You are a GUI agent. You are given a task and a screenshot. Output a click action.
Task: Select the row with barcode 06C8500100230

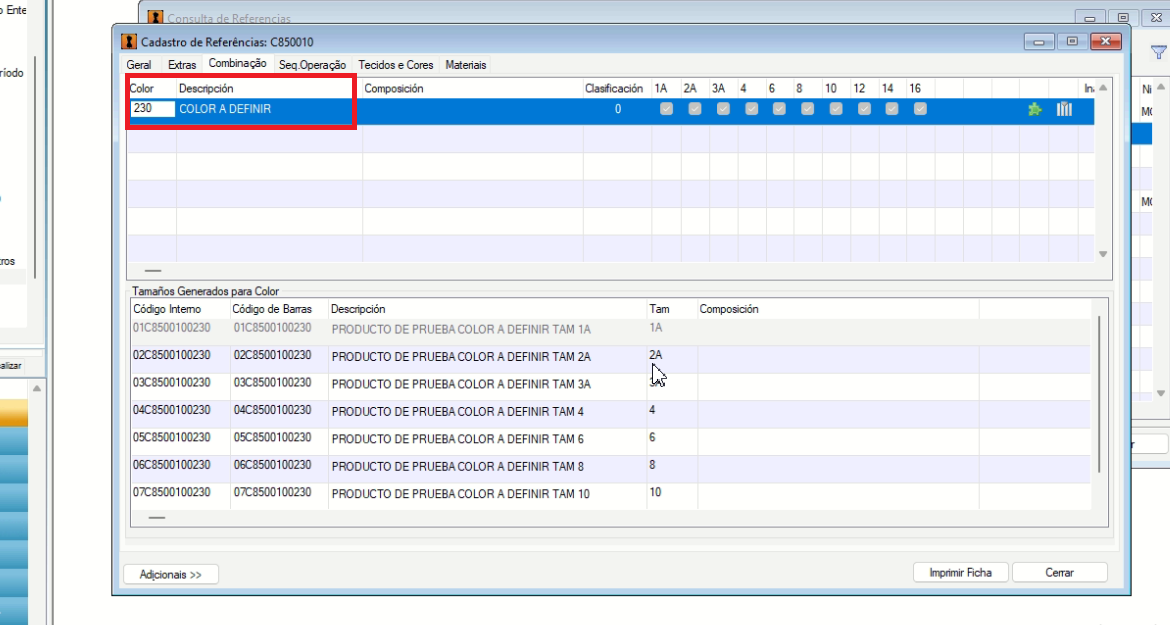[610, 467]
